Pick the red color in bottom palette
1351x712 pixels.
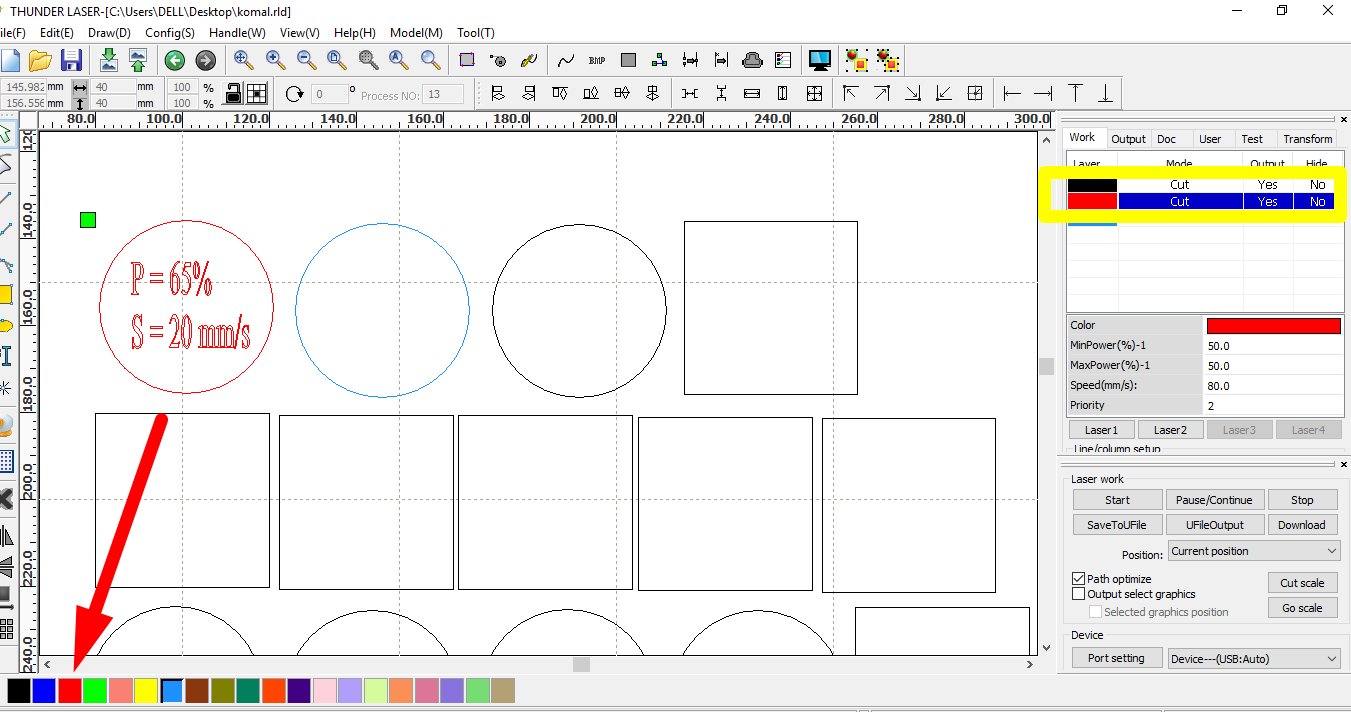(70, 690)
